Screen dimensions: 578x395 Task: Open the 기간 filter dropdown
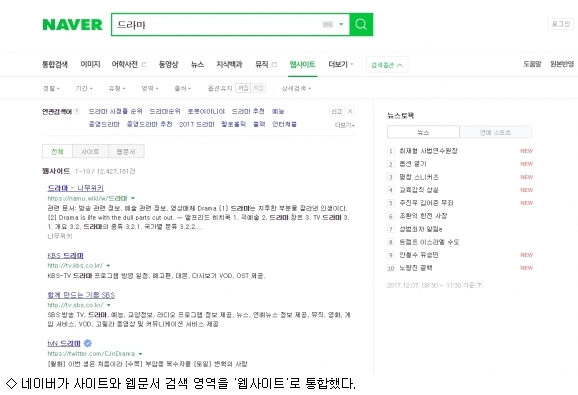coord(84,88)
